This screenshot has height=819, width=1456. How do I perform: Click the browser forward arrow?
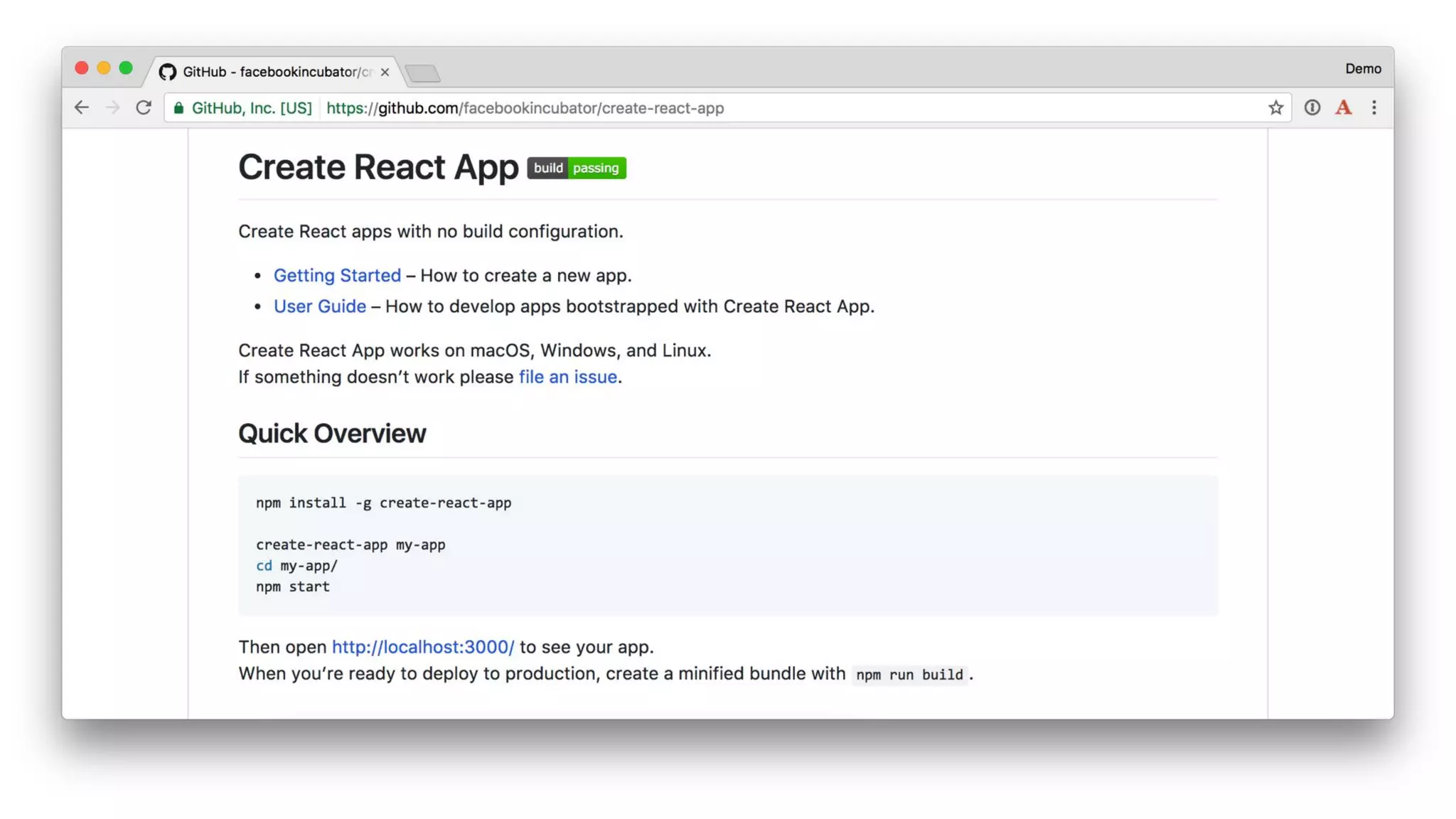(112, 107)
